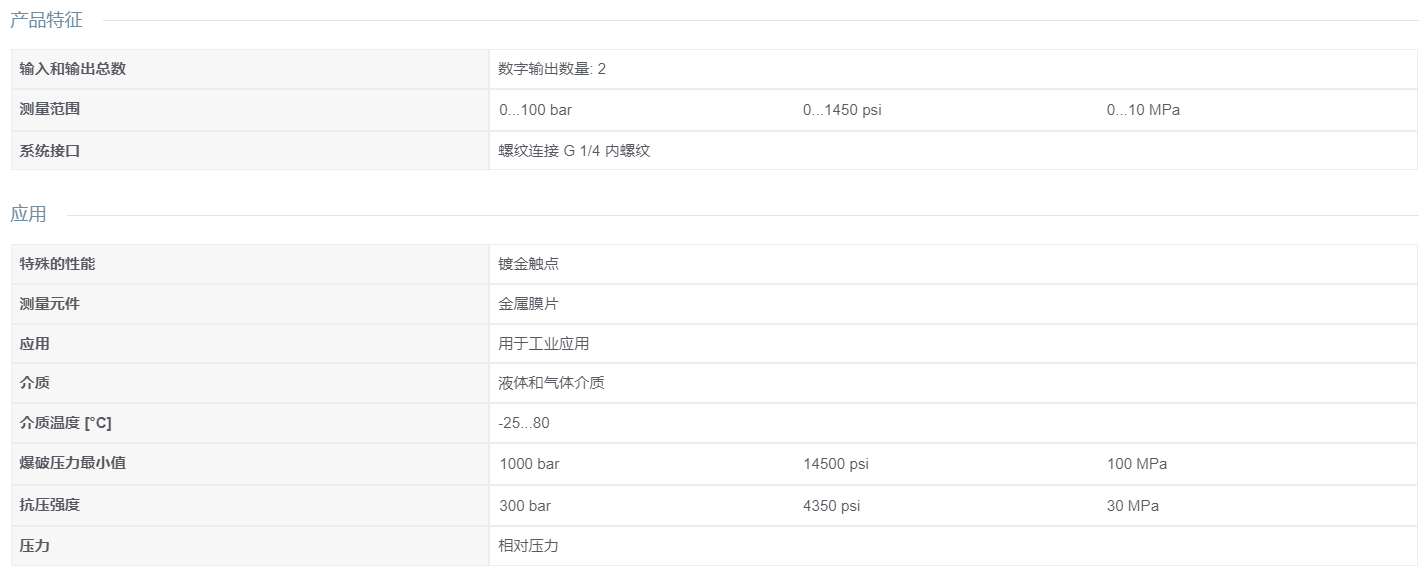Image resolution: width=1427 pixels, height=575 pixels.
Task: Select the 1000 bar value
Action: coord(529,464)
